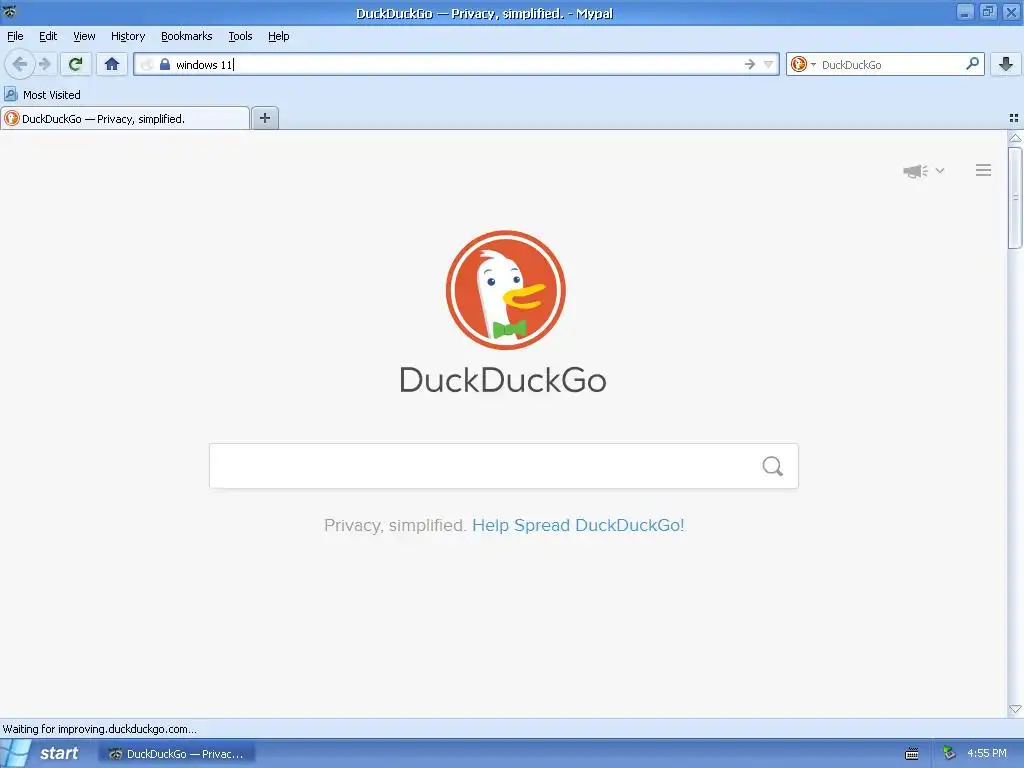Click the tab groups grid icon
This screenshot has width=1024, height=768.
1014,118
